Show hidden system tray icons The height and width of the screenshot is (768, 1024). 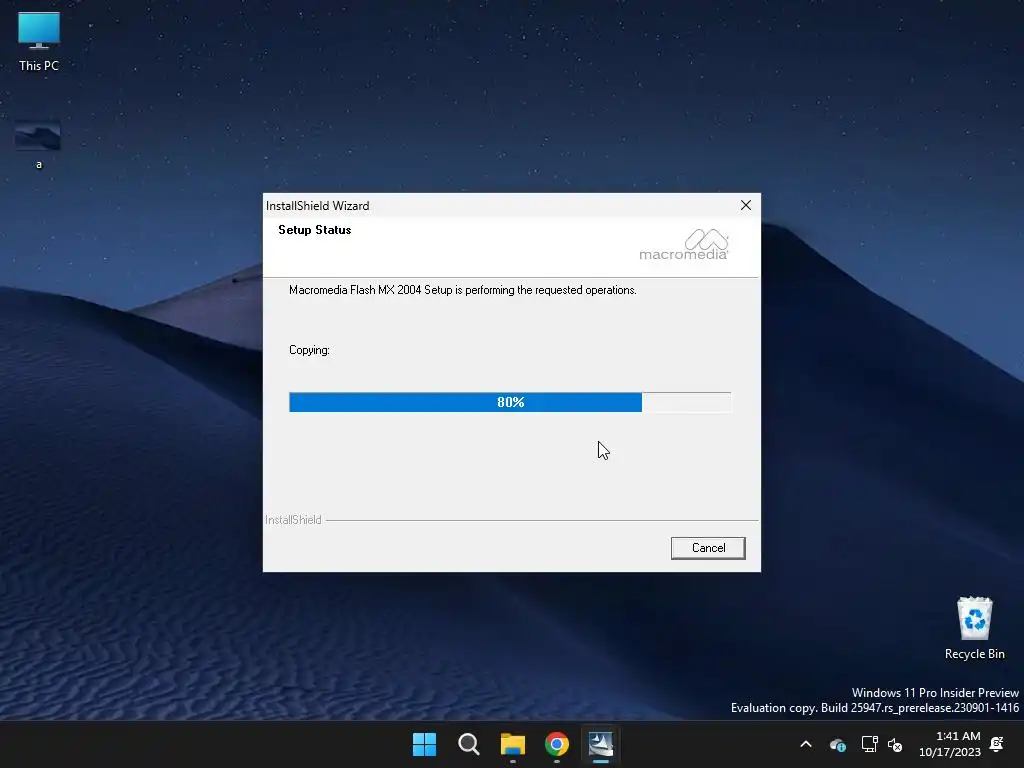tap(806, 744)
